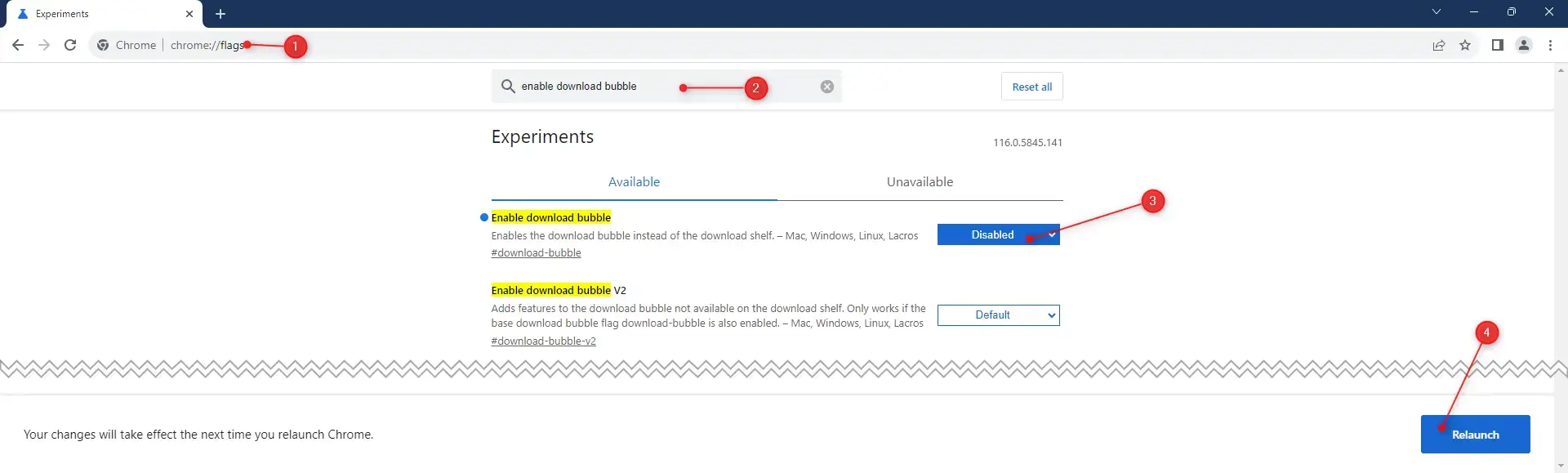Viewport: 1568px width, 473px height.
Task: Click the Experiments page heading
Action: (x=542, y=137)
